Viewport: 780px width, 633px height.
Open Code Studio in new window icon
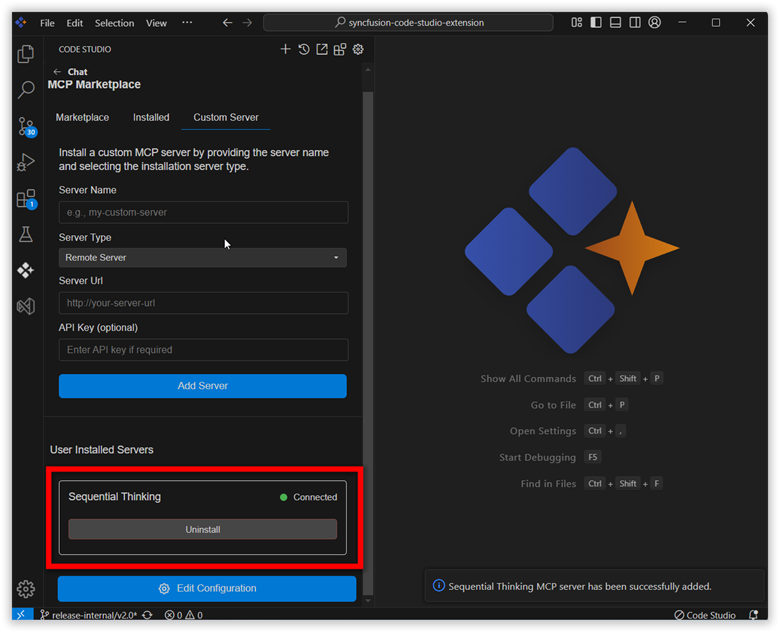(x=322, y=49)
